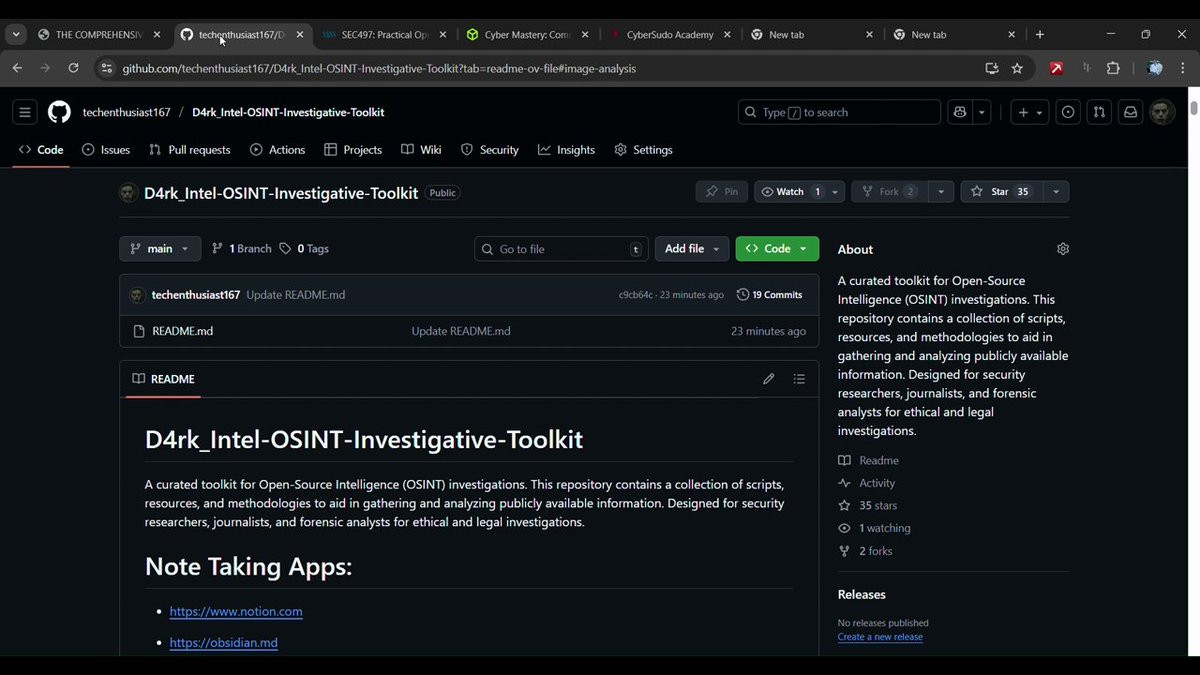Open the notifications inbox icon
This screenshot has height=675, width=1200.
pos(1130,113)
